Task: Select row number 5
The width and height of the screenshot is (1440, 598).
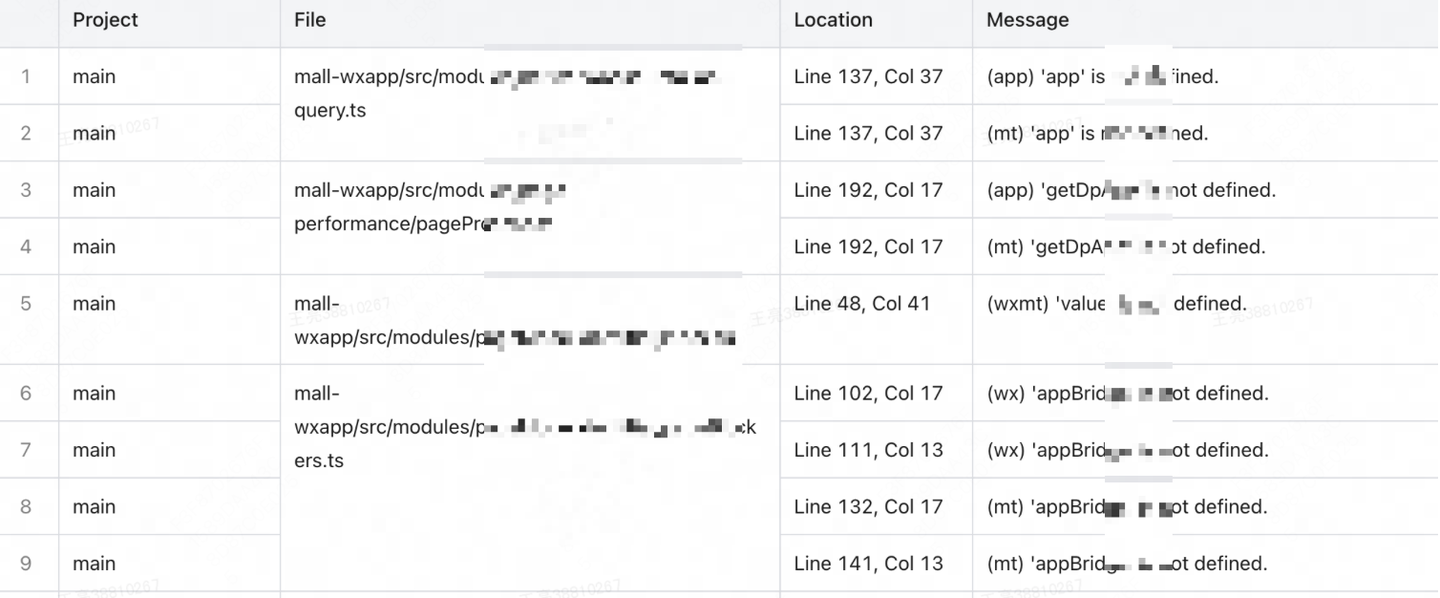Action: coord(26,304)
